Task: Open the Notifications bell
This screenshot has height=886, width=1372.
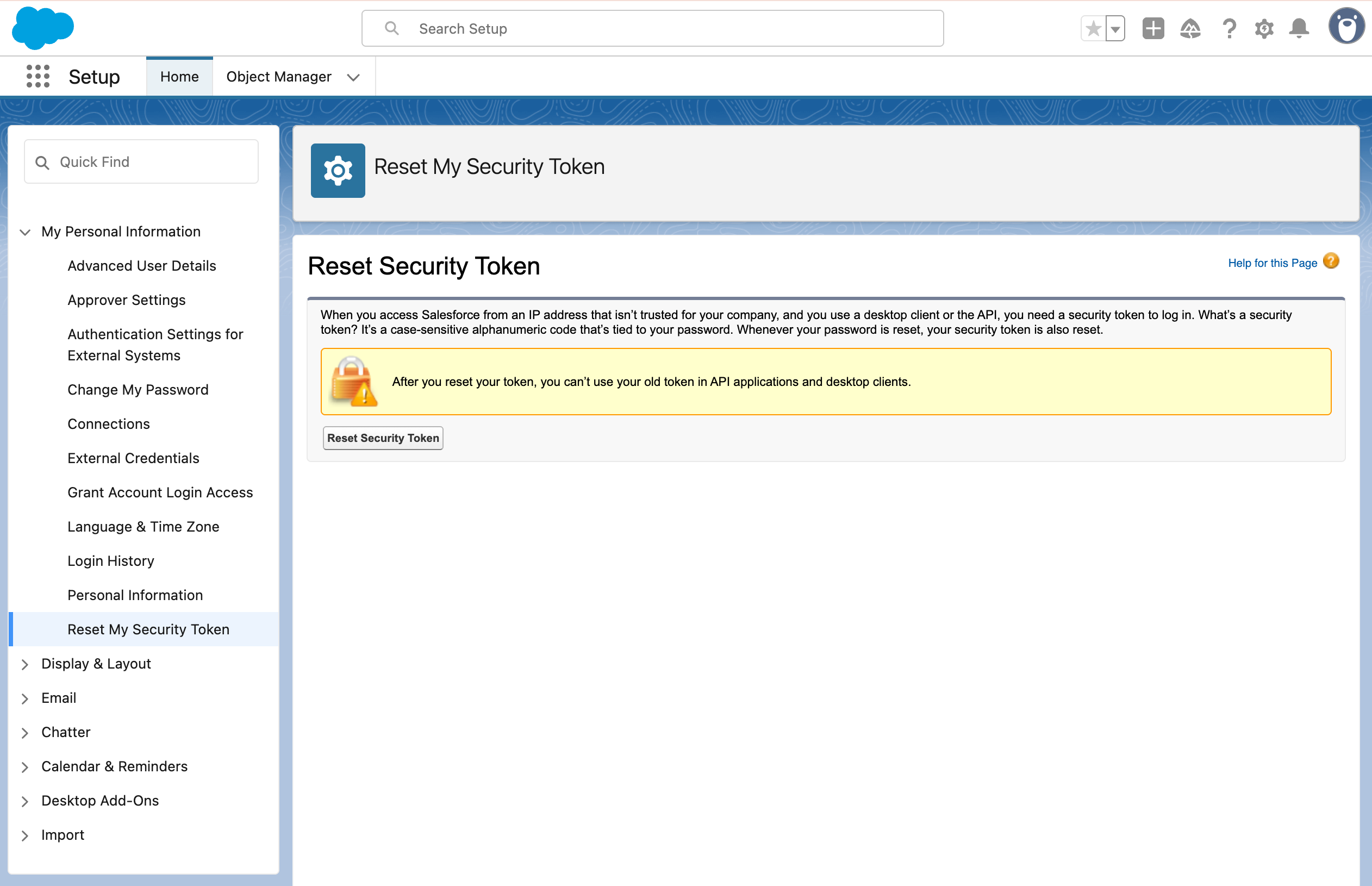Action: click(1299, 28)
